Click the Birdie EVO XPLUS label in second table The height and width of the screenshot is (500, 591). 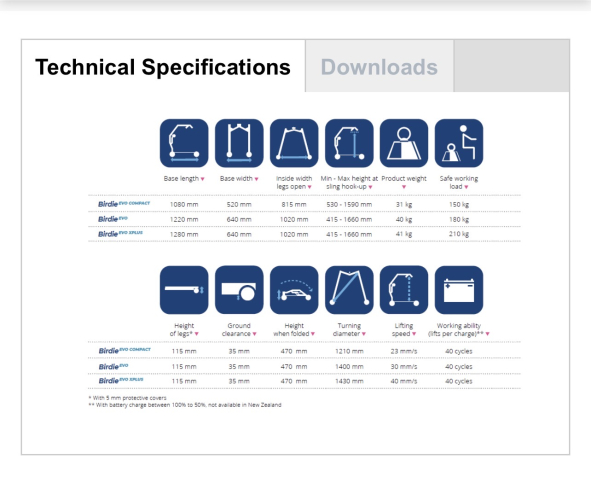(x=121, y=381)
